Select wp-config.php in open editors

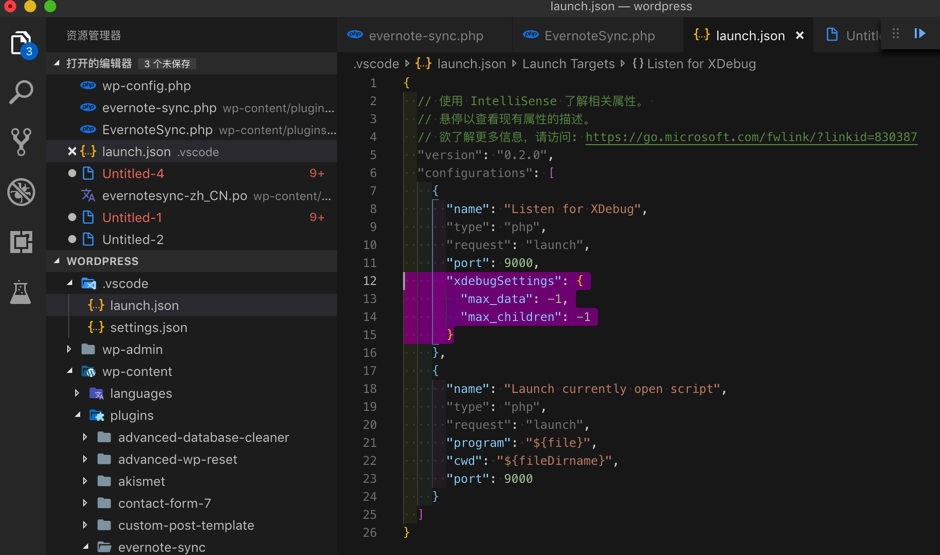coord(146,86)
